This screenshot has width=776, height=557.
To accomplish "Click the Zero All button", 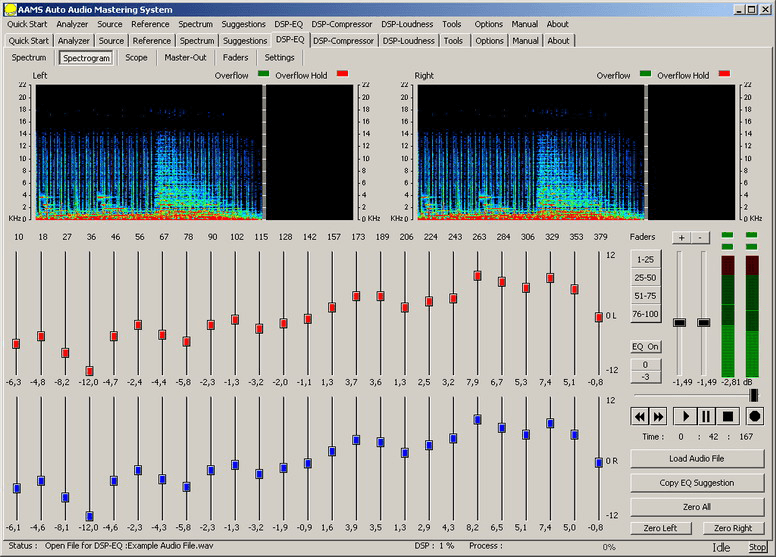I will (697, 507).
